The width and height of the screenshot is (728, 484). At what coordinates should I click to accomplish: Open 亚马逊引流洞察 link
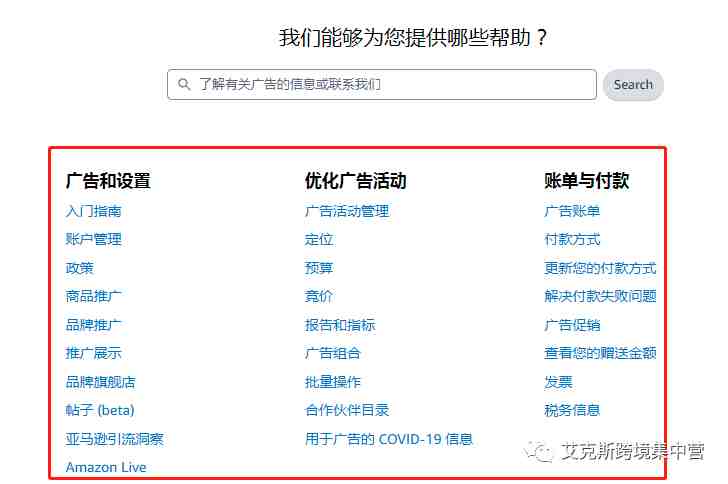114,439
